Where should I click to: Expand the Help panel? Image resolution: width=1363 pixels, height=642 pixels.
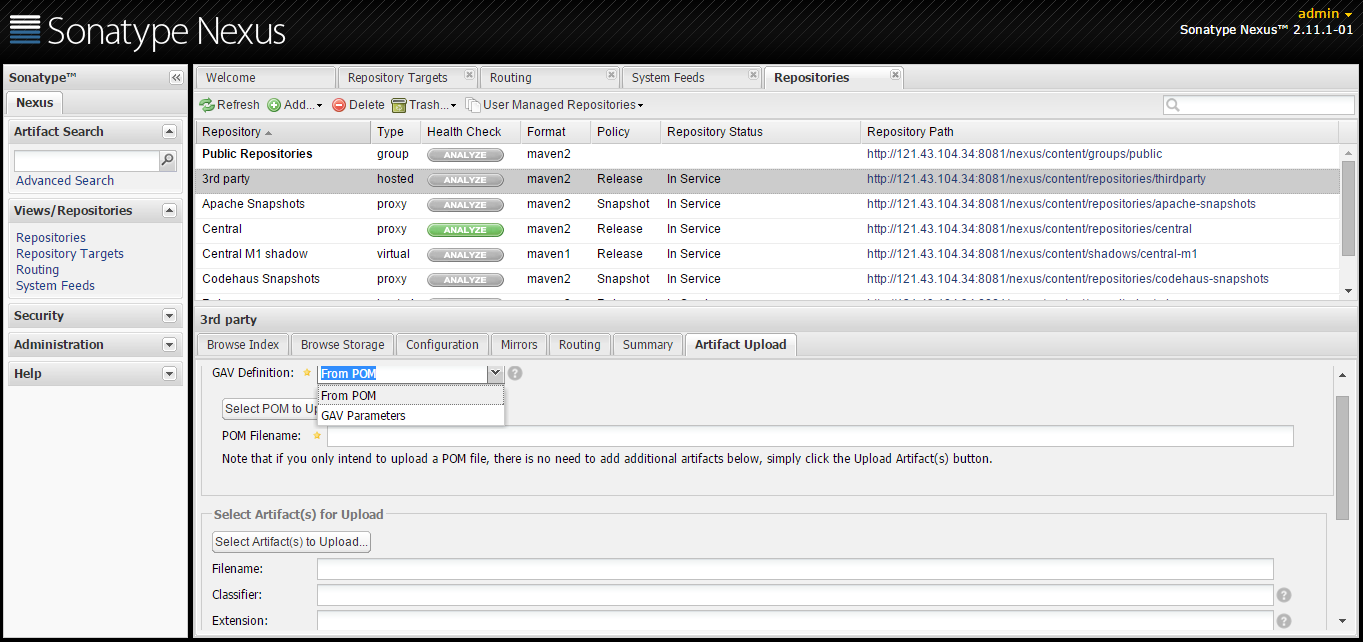(x=169, y=374)
